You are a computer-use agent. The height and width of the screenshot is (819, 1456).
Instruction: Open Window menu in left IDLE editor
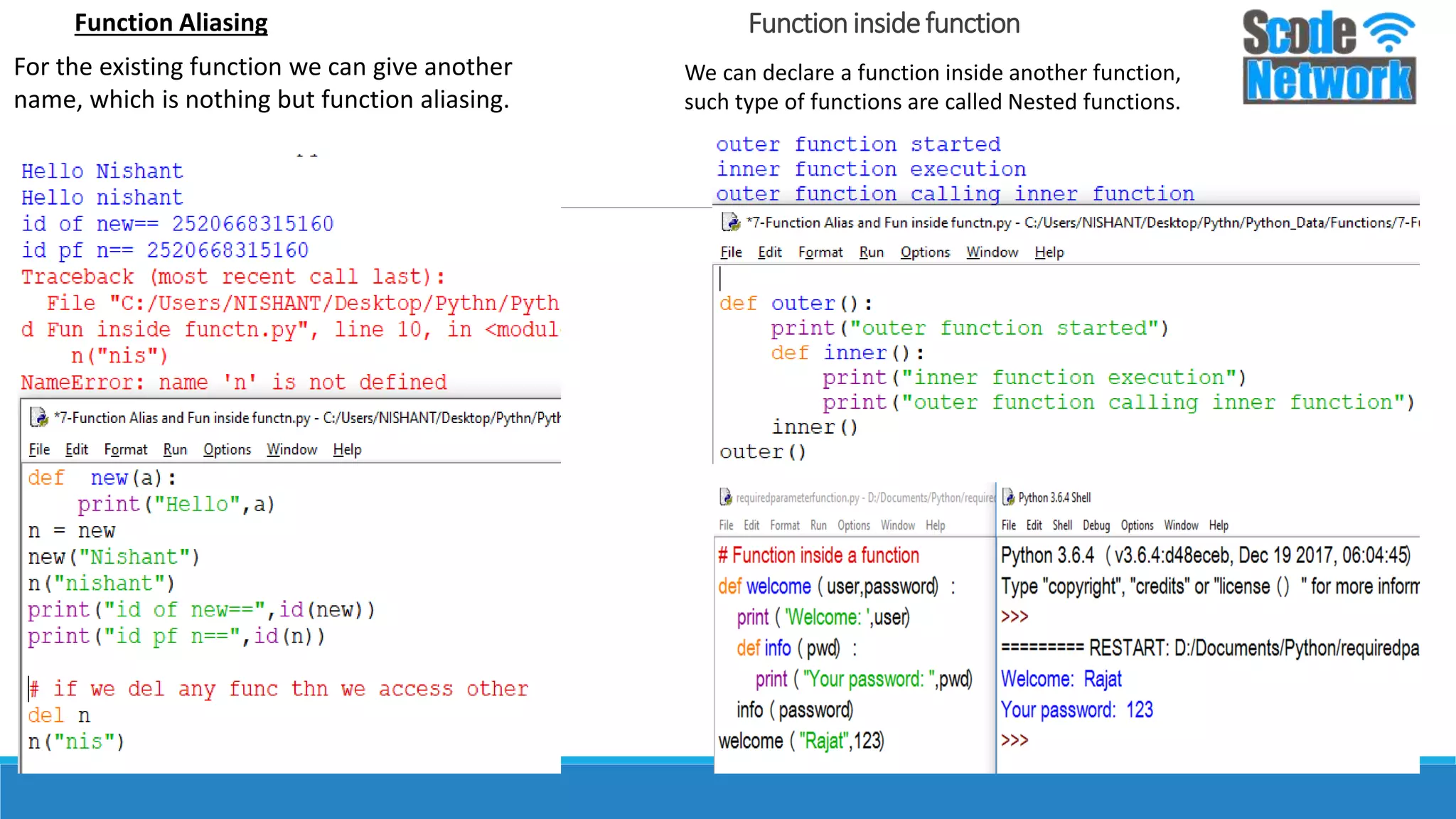pos(291,449)
